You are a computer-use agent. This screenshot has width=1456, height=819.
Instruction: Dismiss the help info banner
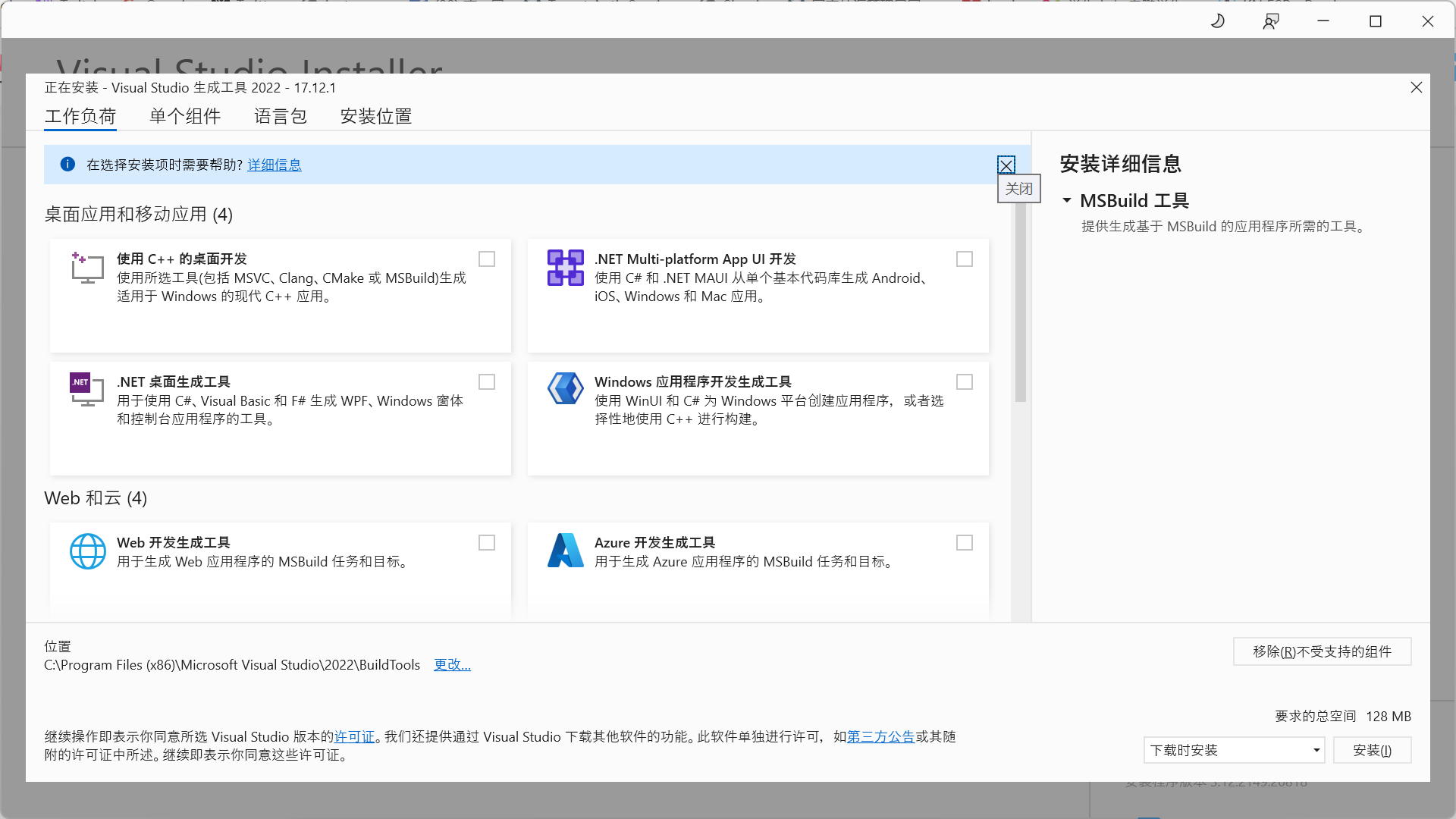point(1006,165)
